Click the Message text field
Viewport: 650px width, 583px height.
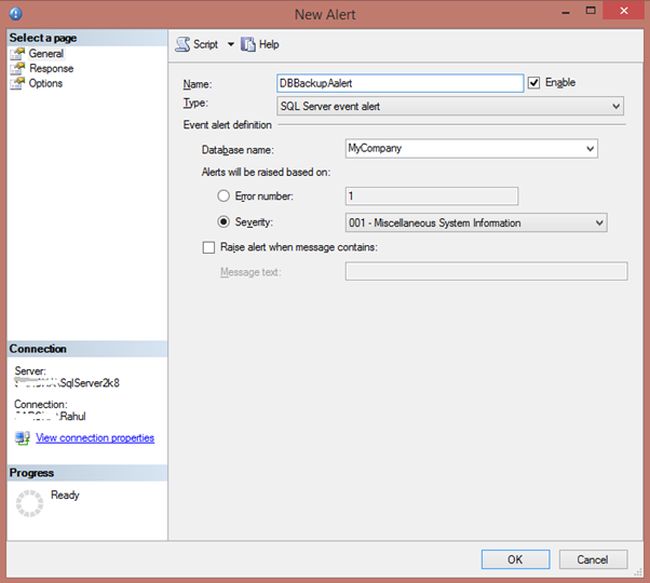(x=486, y=271)
